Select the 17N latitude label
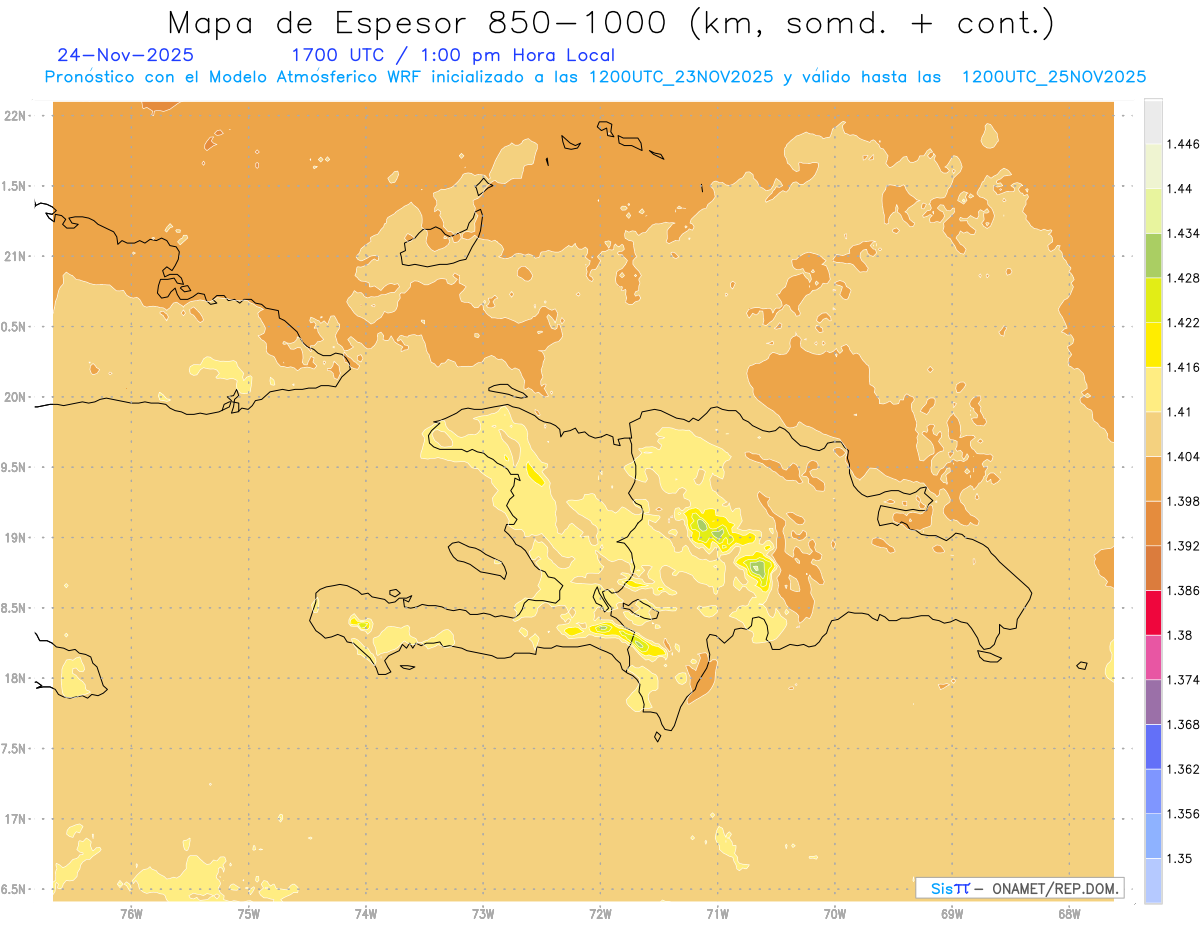This screenshot has width=1200, height=927. click(x=16, y=819)
